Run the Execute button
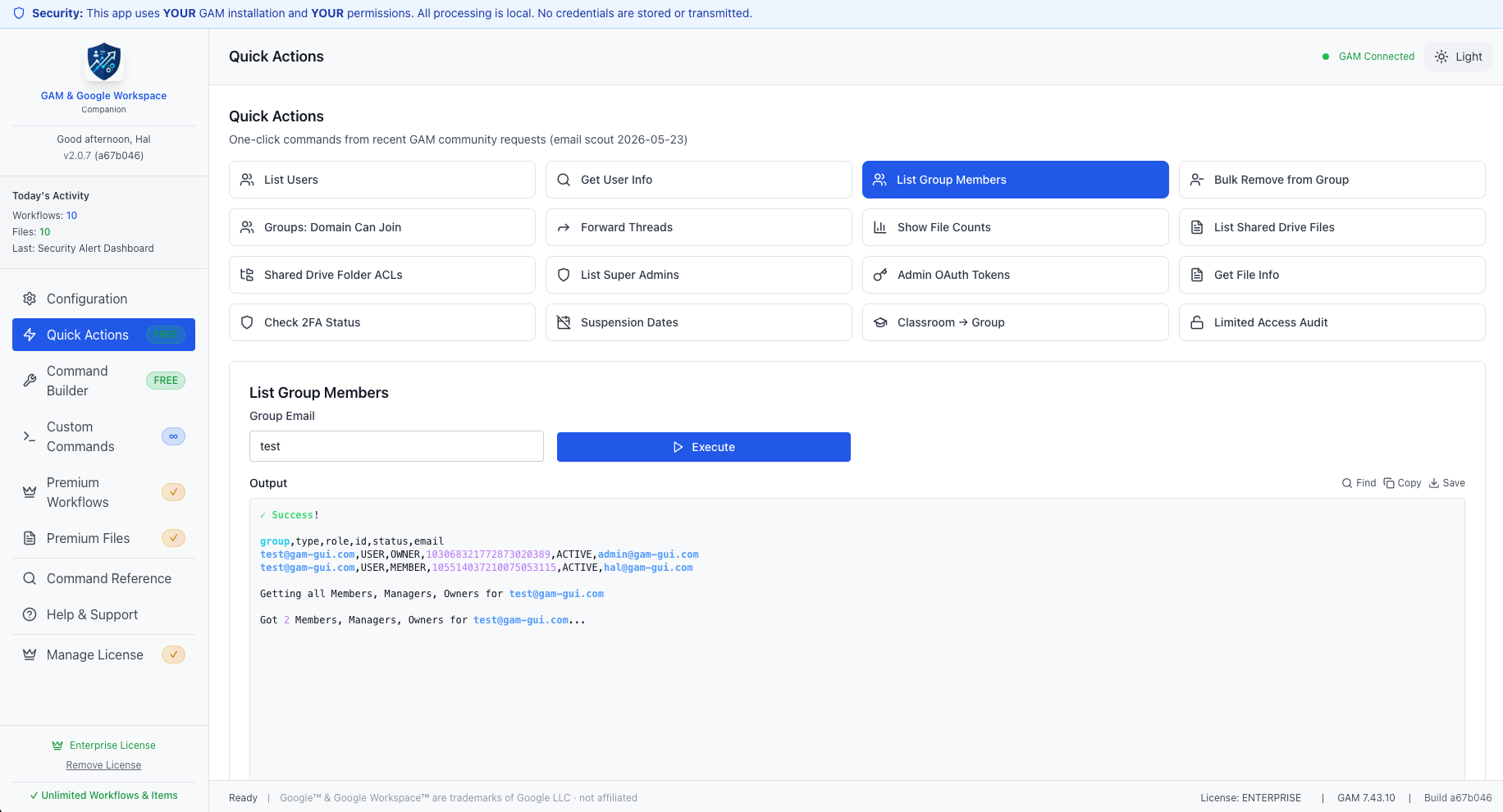 pyautogui.click(x=704, y=447)
